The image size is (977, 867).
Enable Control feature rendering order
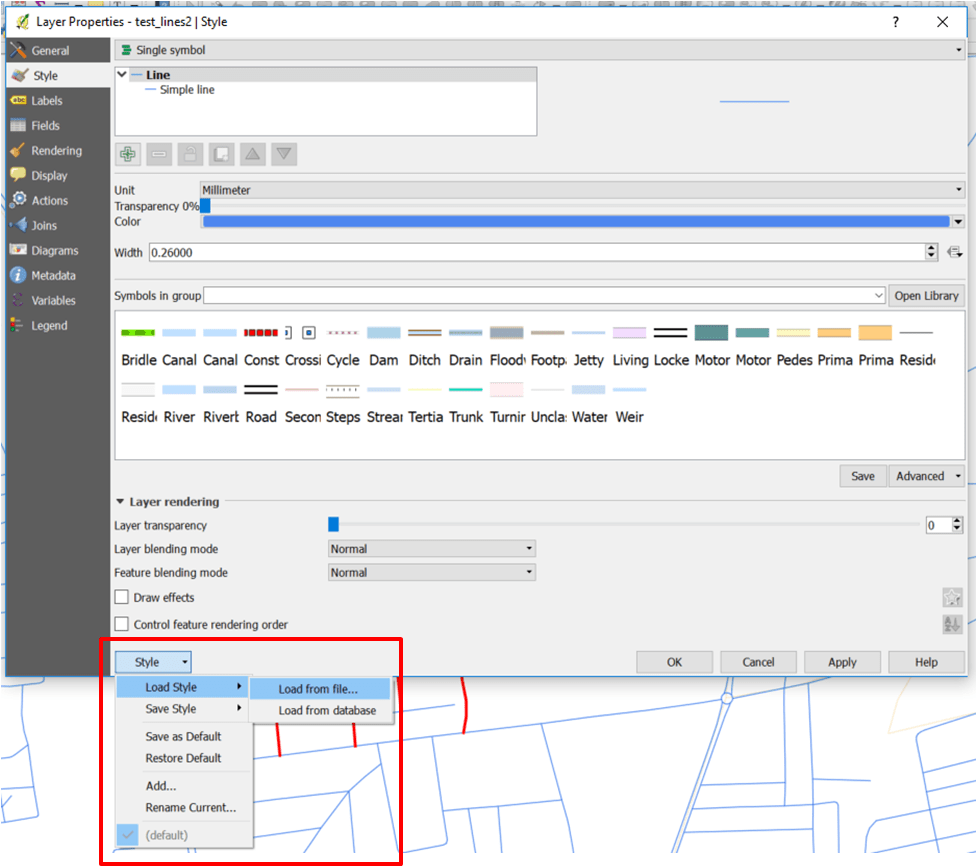click(122, 624)
